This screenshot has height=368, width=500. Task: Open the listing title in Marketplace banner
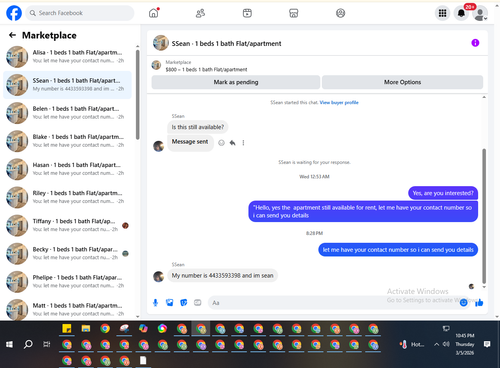tap(206, 69)
